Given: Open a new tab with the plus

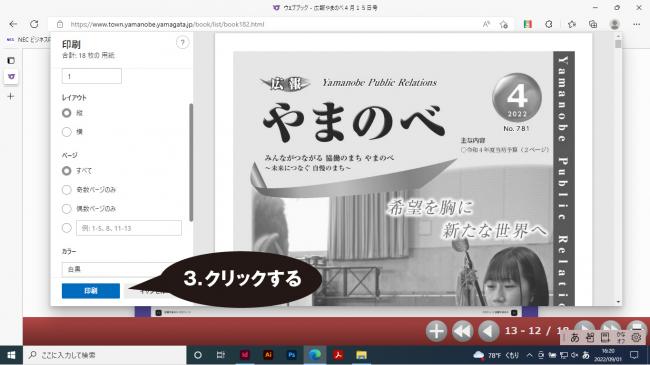Looking at the screenshot, I should coord(11,96).
